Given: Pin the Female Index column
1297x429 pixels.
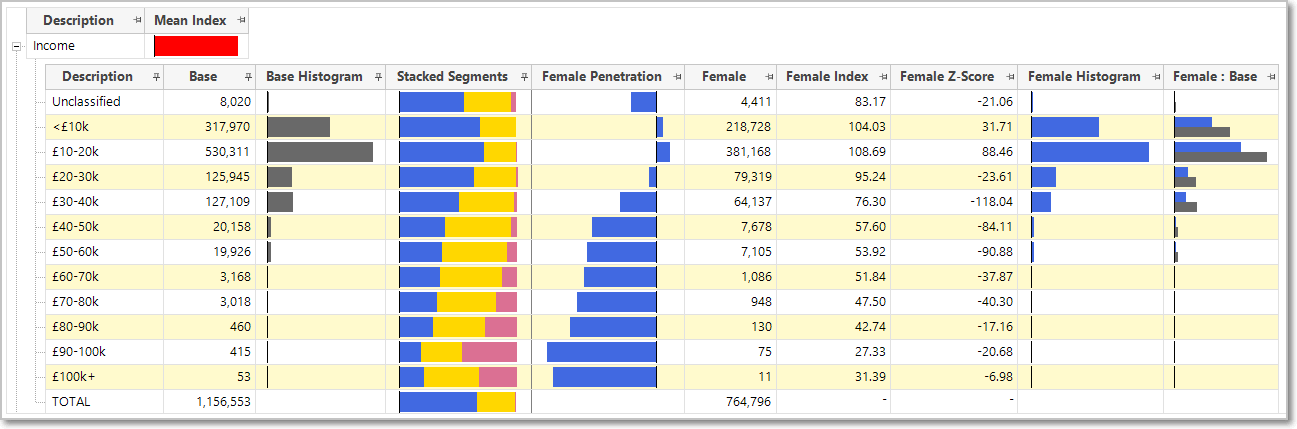Looking at the screenshot, I should [882, 77].
